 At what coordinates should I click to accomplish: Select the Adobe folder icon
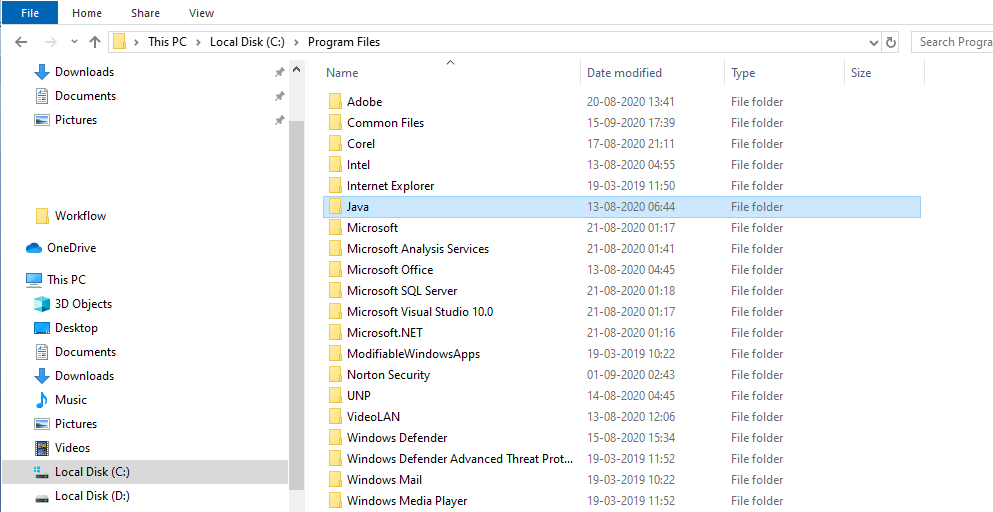pos(335,102)
